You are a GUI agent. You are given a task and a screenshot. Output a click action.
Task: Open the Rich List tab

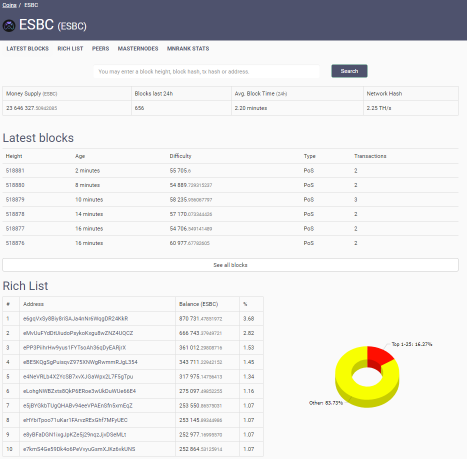(70, 49)
